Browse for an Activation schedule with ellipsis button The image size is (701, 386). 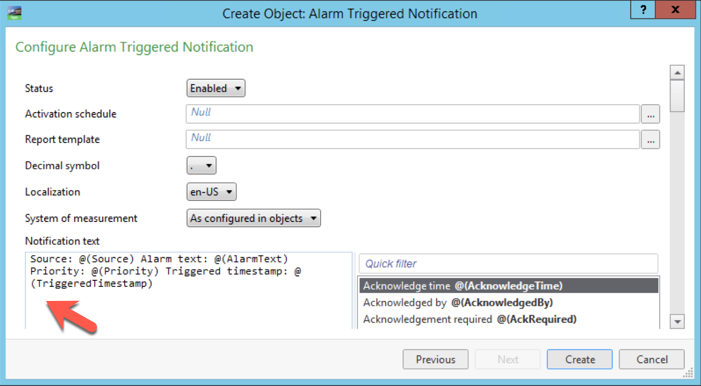tap(650, 115)
